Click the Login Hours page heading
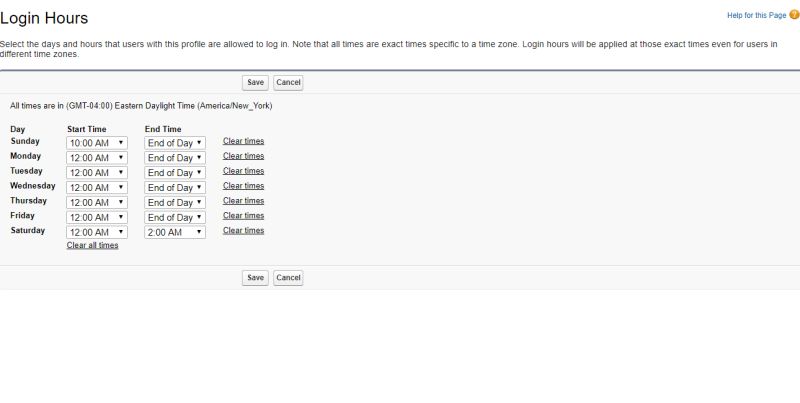This screenshot has height=403, width=800. [44, 18]
